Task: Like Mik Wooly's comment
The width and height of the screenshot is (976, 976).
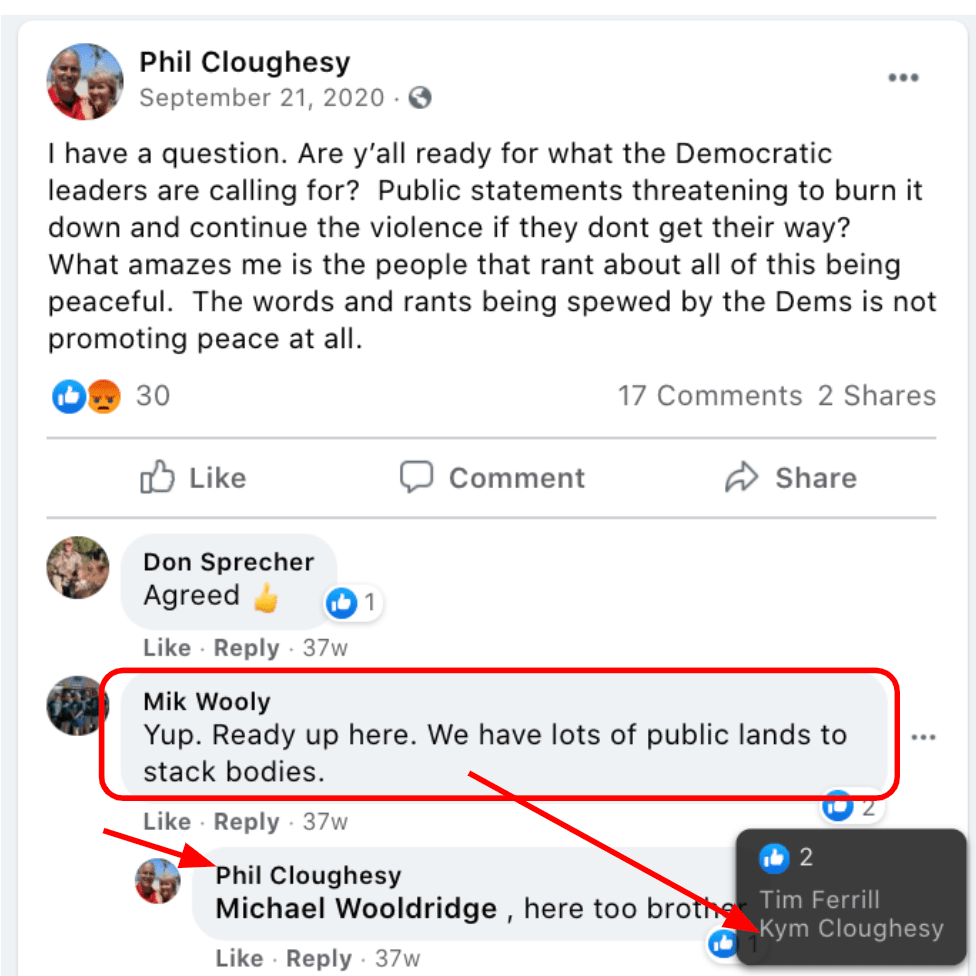Action: click(x=166, y=822)
